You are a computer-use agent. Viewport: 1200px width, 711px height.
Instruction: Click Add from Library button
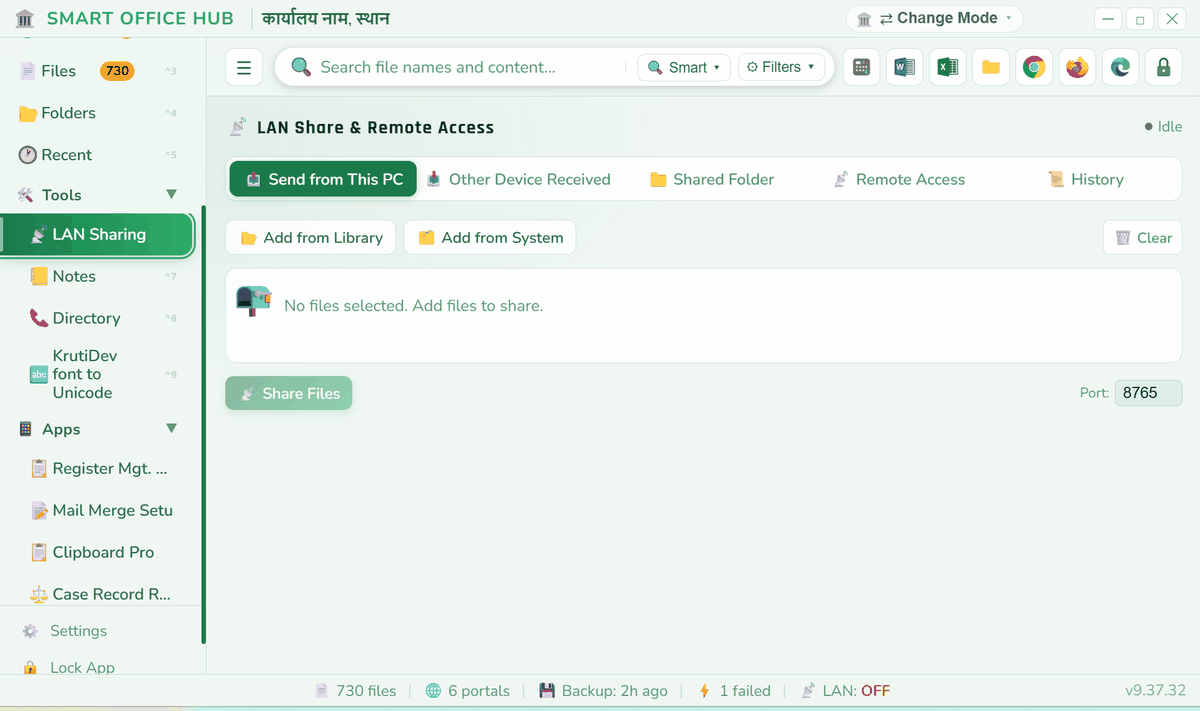click(x=311, y=238)
